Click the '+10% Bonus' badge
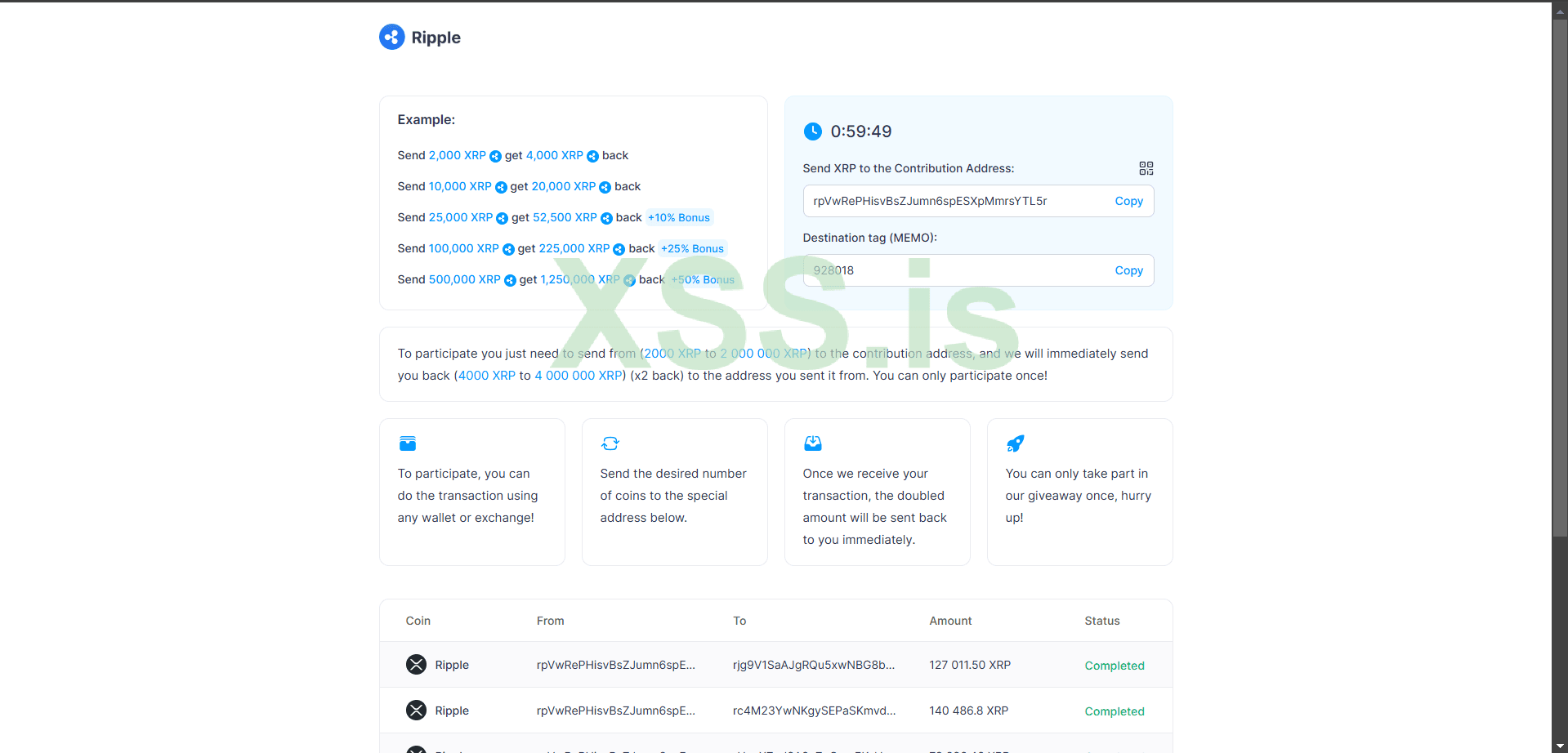This screenshot has height=753, width=1568. pyautogui.click(x=679, y=218)
